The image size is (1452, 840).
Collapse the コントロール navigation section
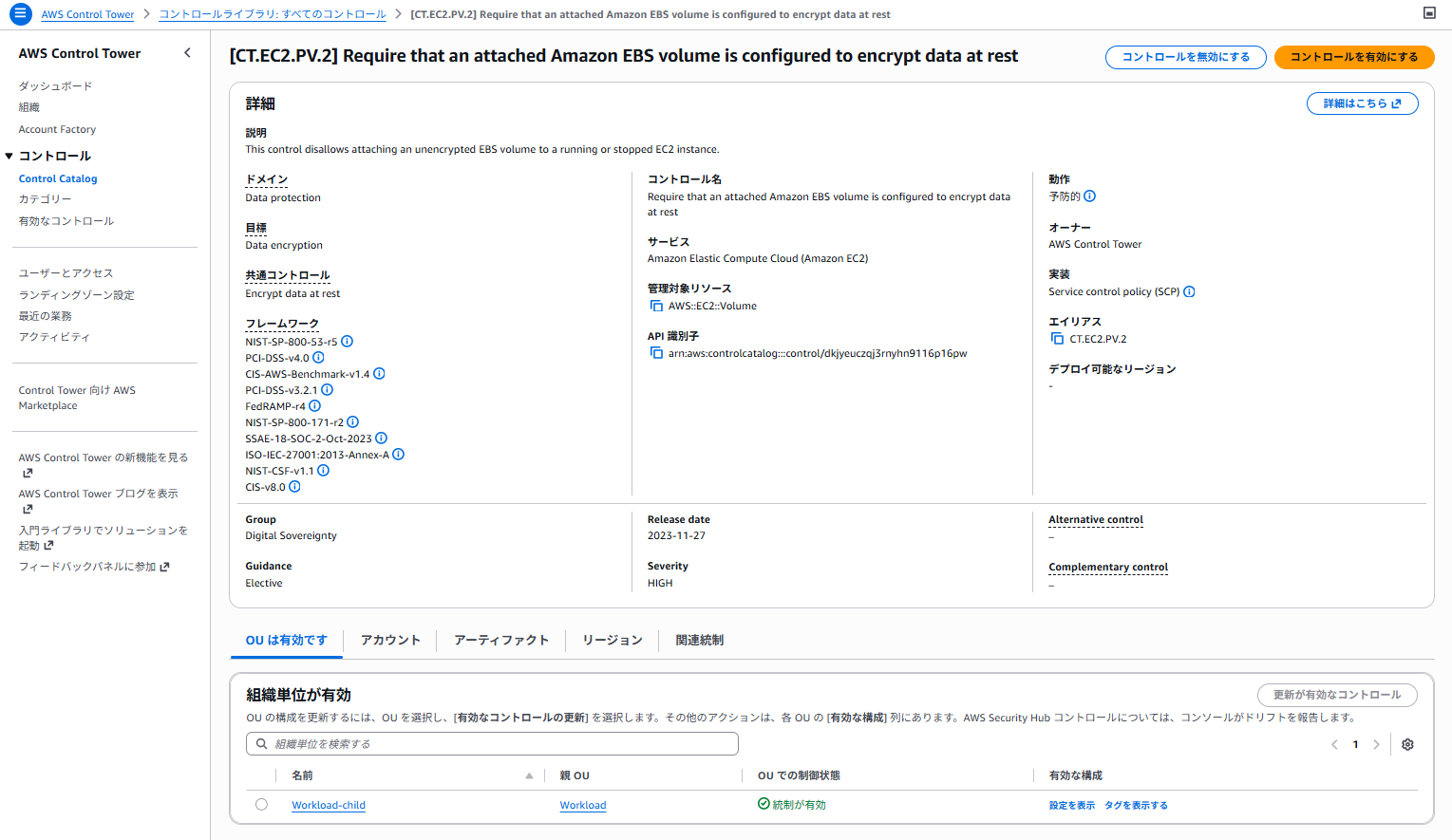click(9, 156)
